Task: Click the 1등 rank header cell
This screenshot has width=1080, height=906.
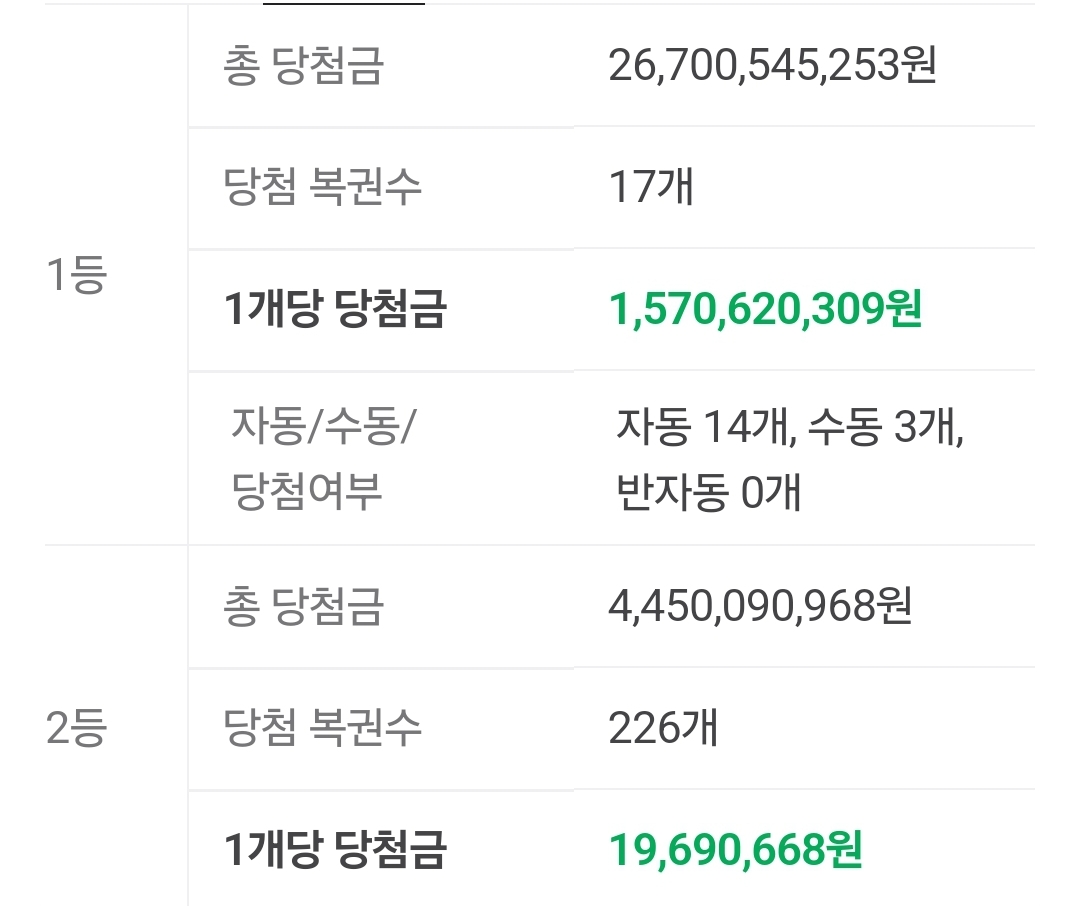Action: click(76, 275)
